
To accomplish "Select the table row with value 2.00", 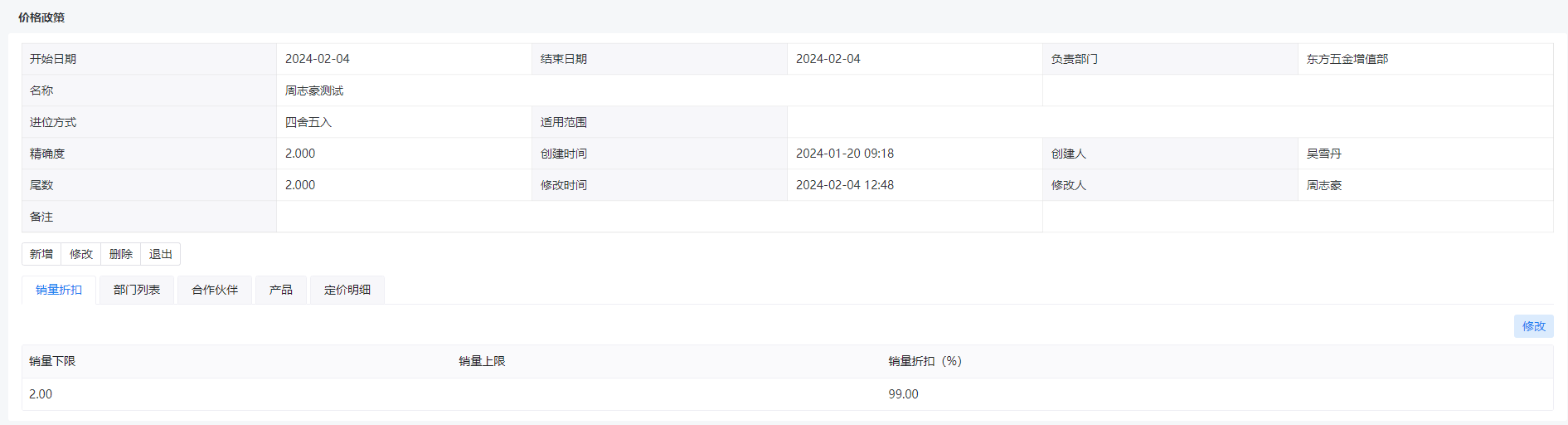I will [x=788, y=394].
